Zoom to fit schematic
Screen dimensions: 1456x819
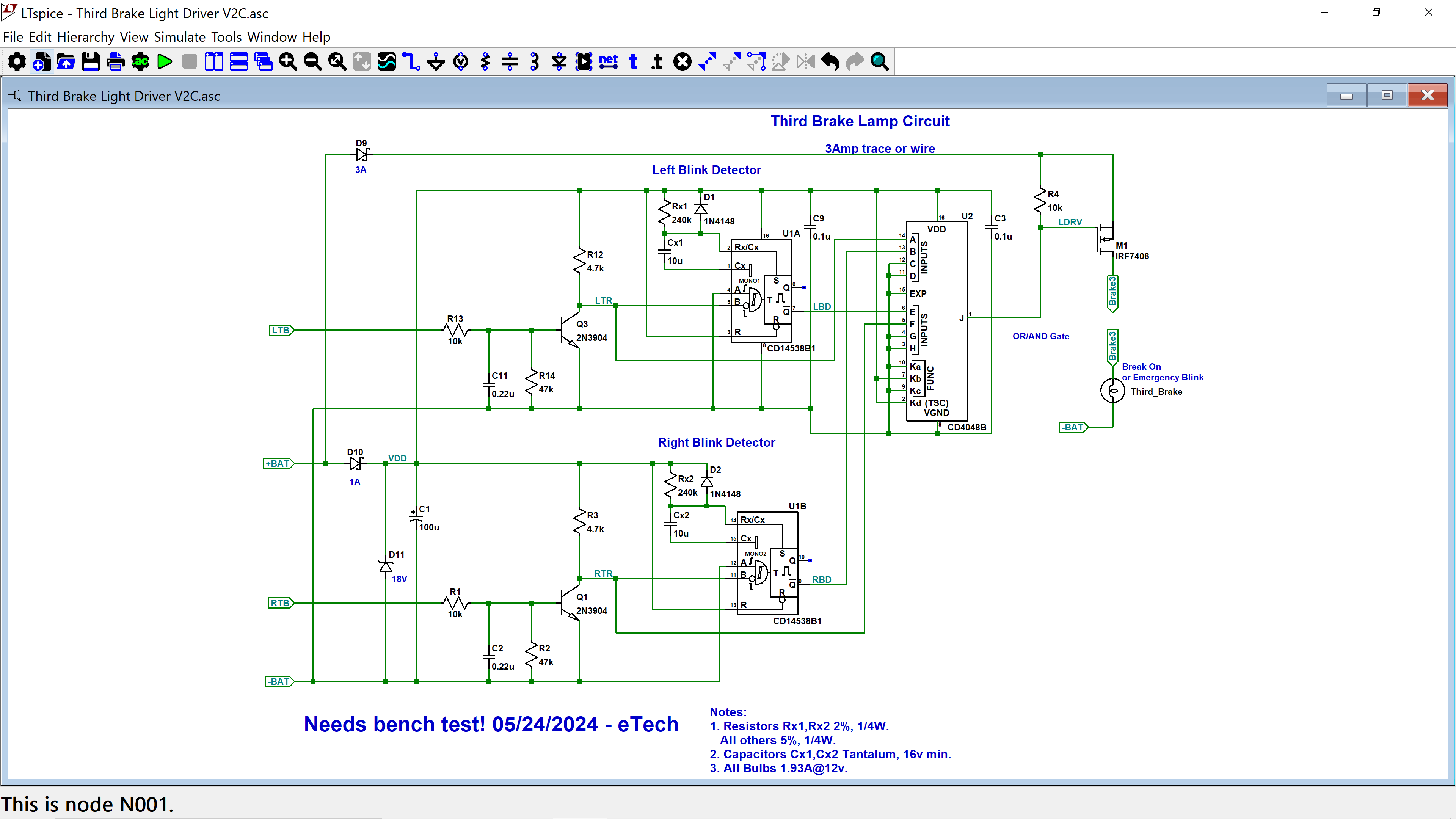click(337, 61)
